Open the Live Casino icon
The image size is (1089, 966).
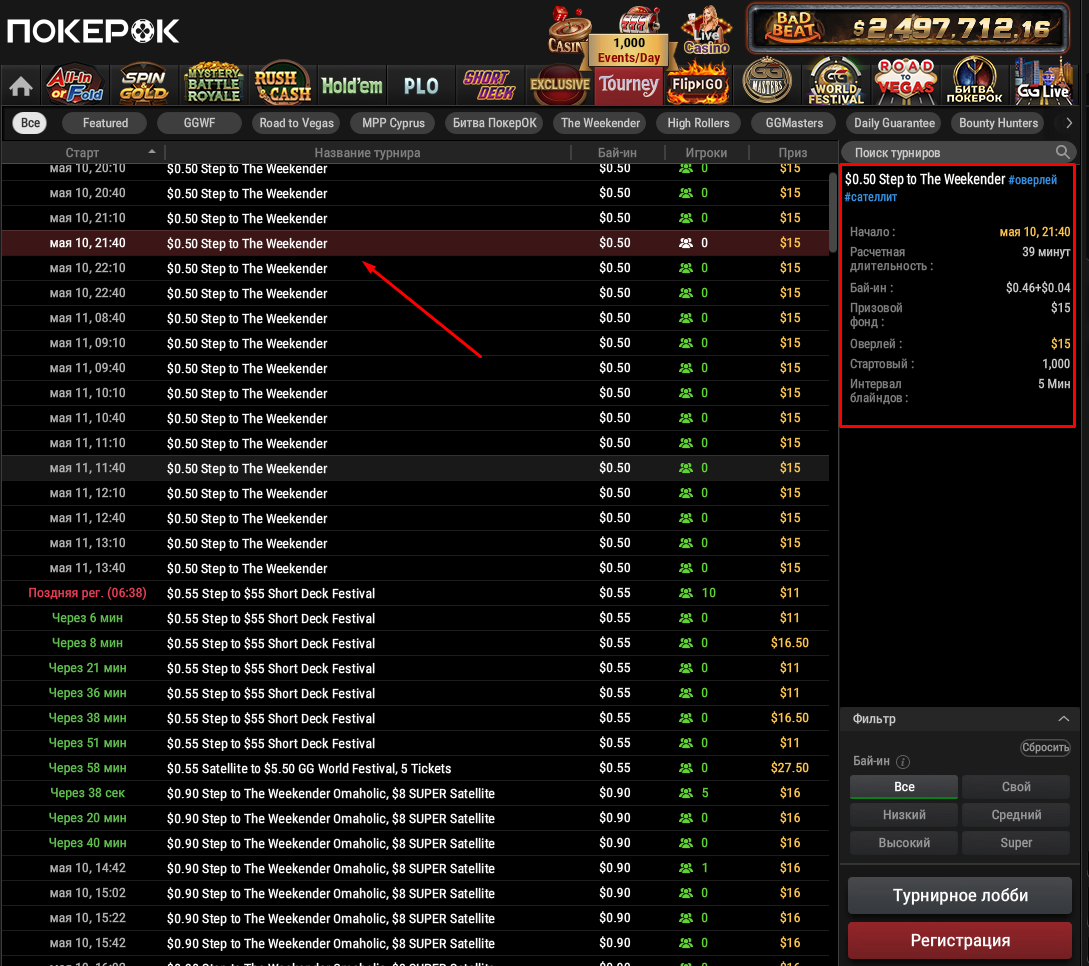pos(706,31)
